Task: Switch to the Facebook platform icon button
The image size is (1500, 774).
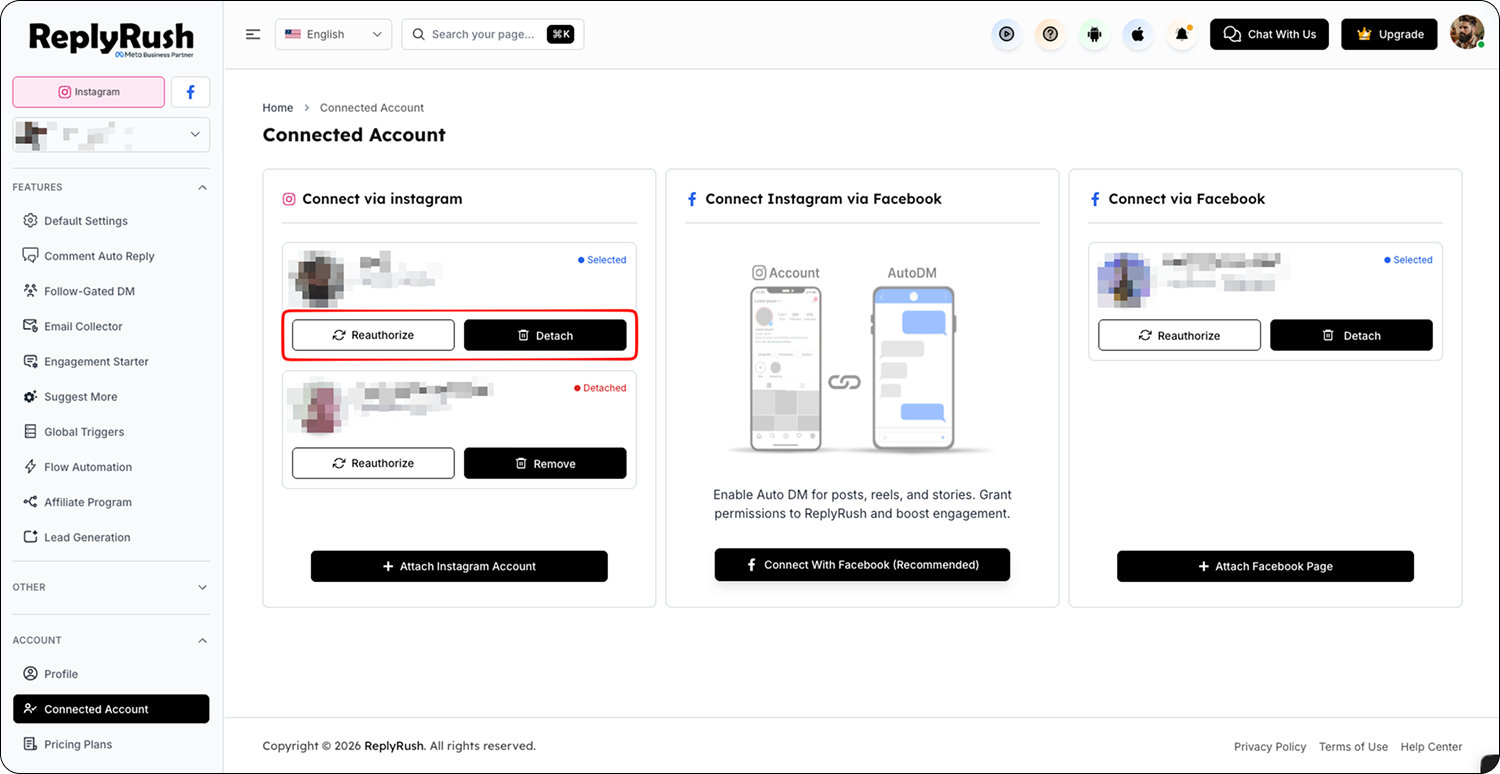Action: [190, 92]
